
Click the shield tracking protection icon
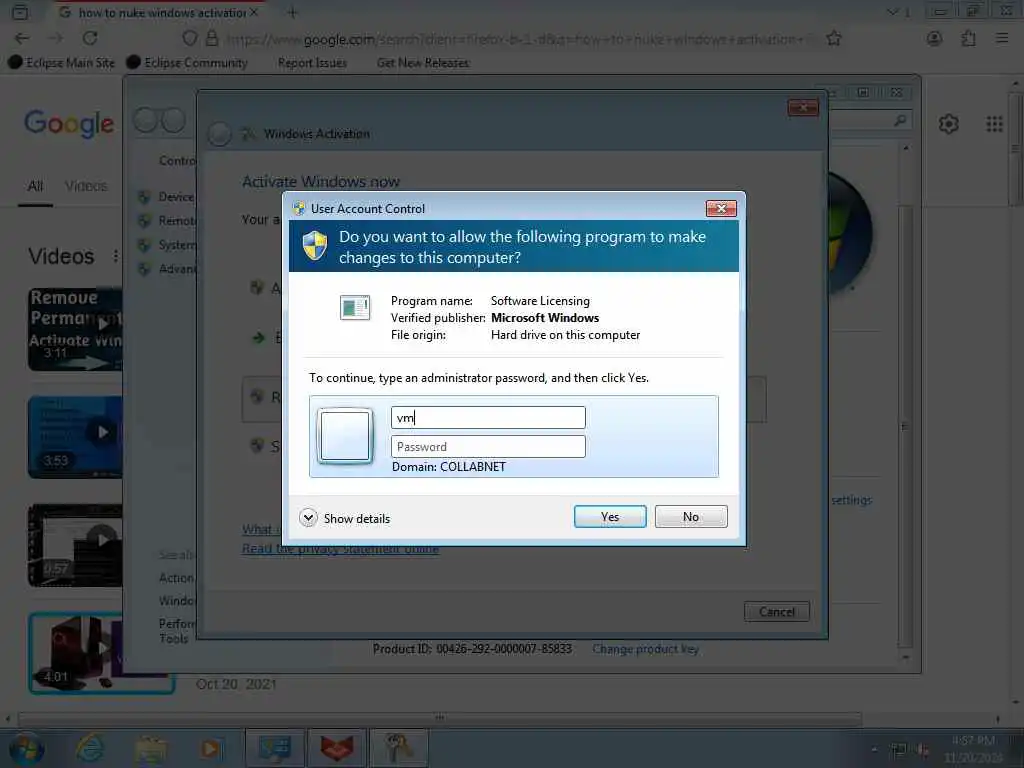click(x=189, y=39)
